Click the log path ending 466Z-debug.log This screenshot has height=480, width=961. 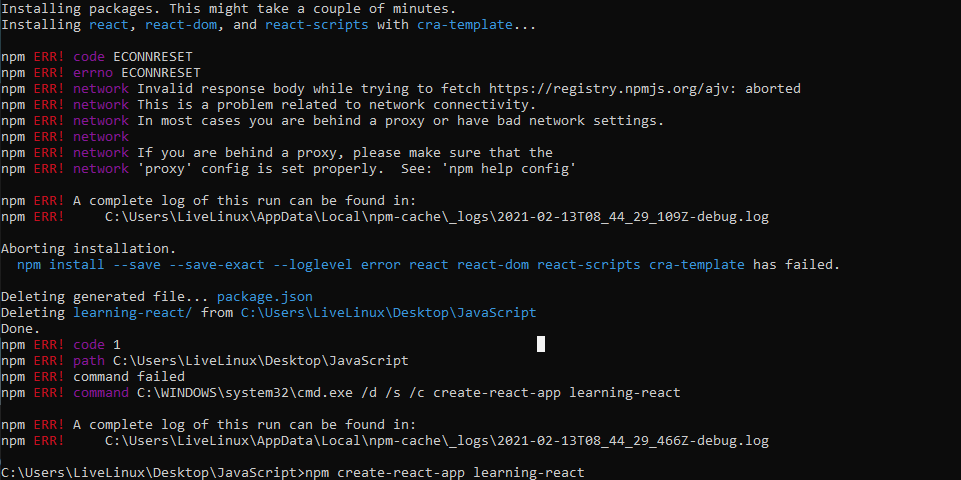click(x=436, y=441)
